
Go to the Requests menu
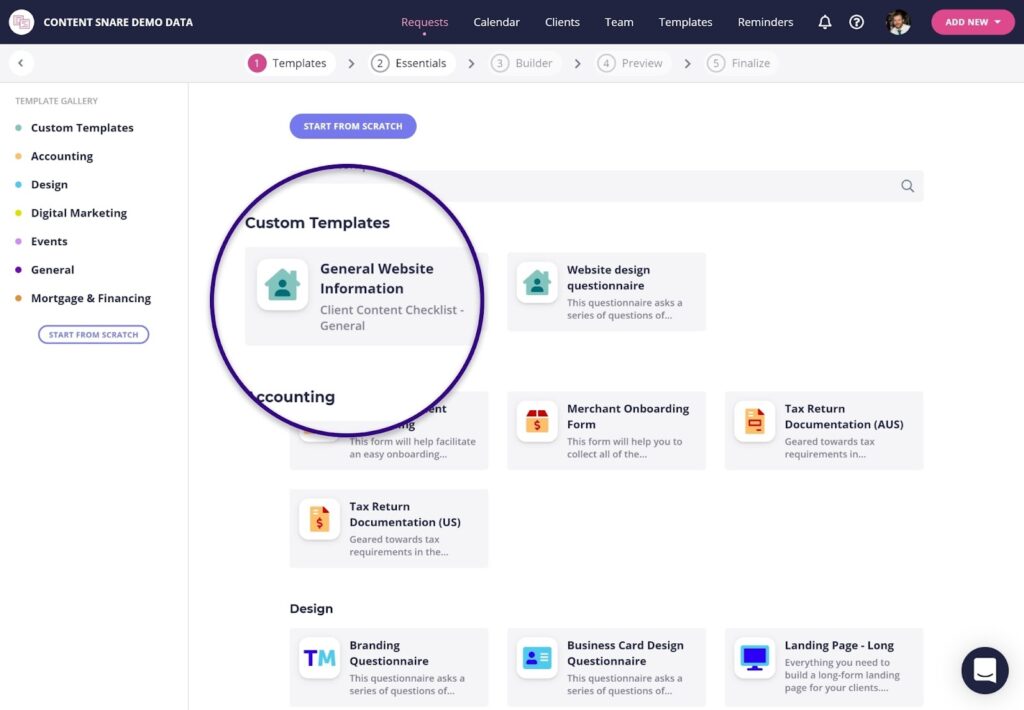pos(424,22)
